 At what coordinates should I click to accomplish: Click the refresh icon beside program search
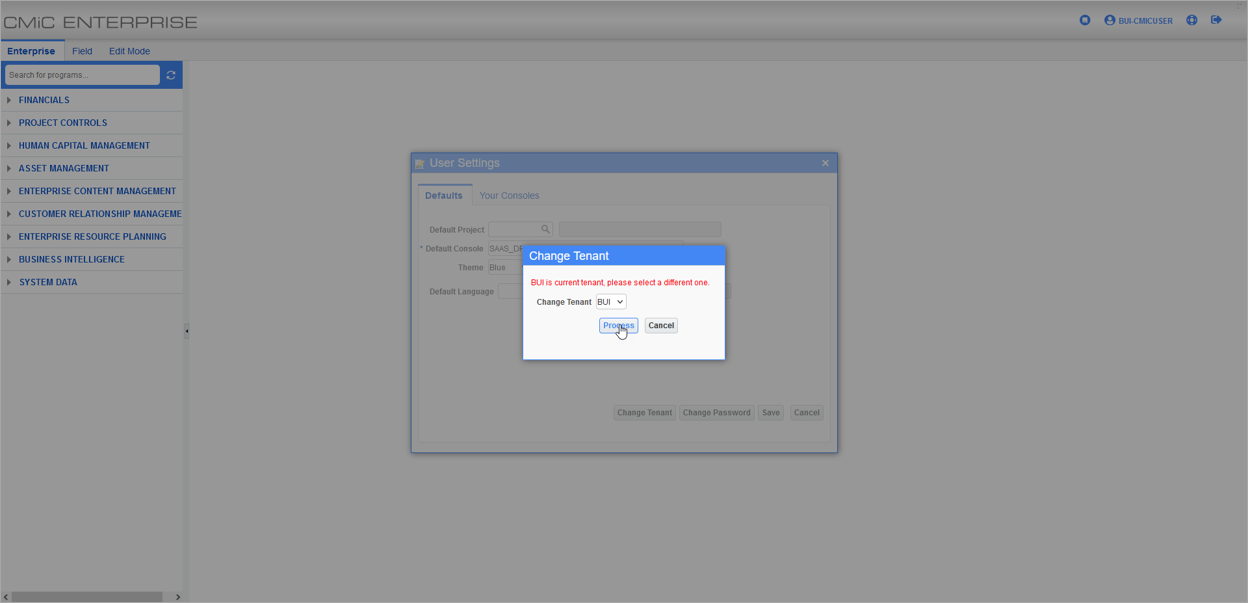coord(171,75)
